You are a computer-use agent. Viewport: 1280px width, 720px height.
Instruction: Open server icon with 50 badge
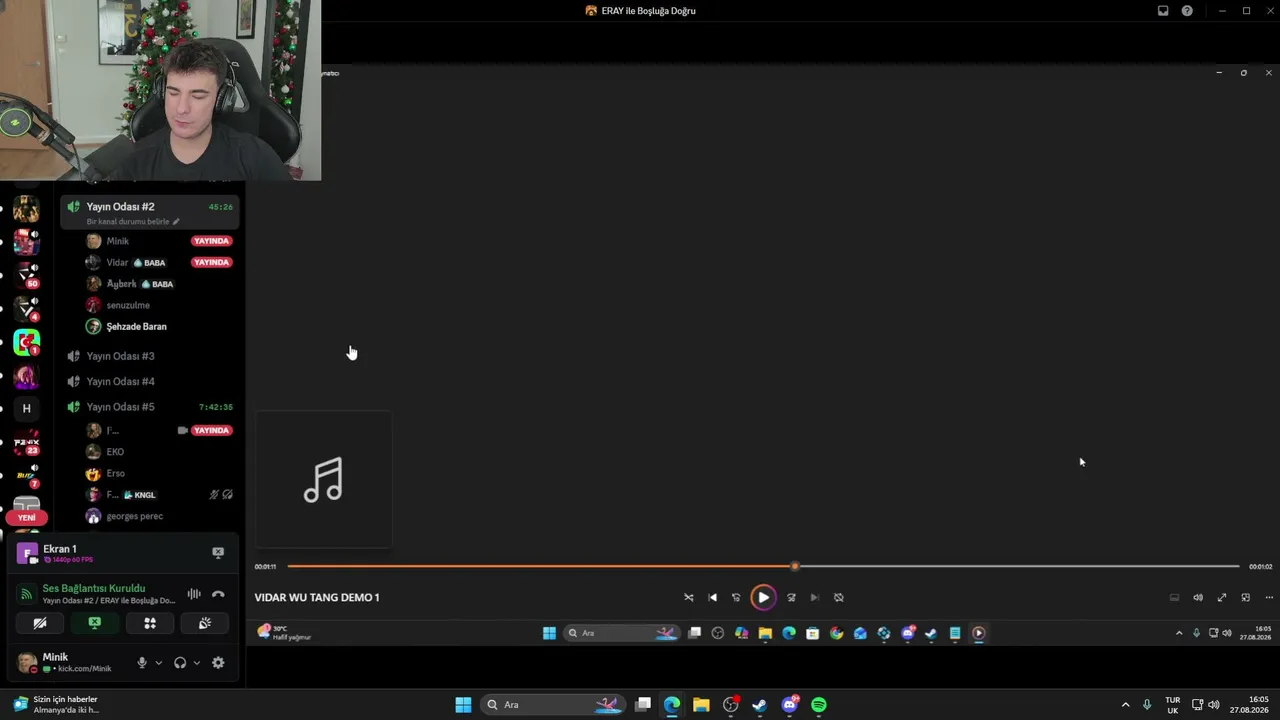pos(26,275)
